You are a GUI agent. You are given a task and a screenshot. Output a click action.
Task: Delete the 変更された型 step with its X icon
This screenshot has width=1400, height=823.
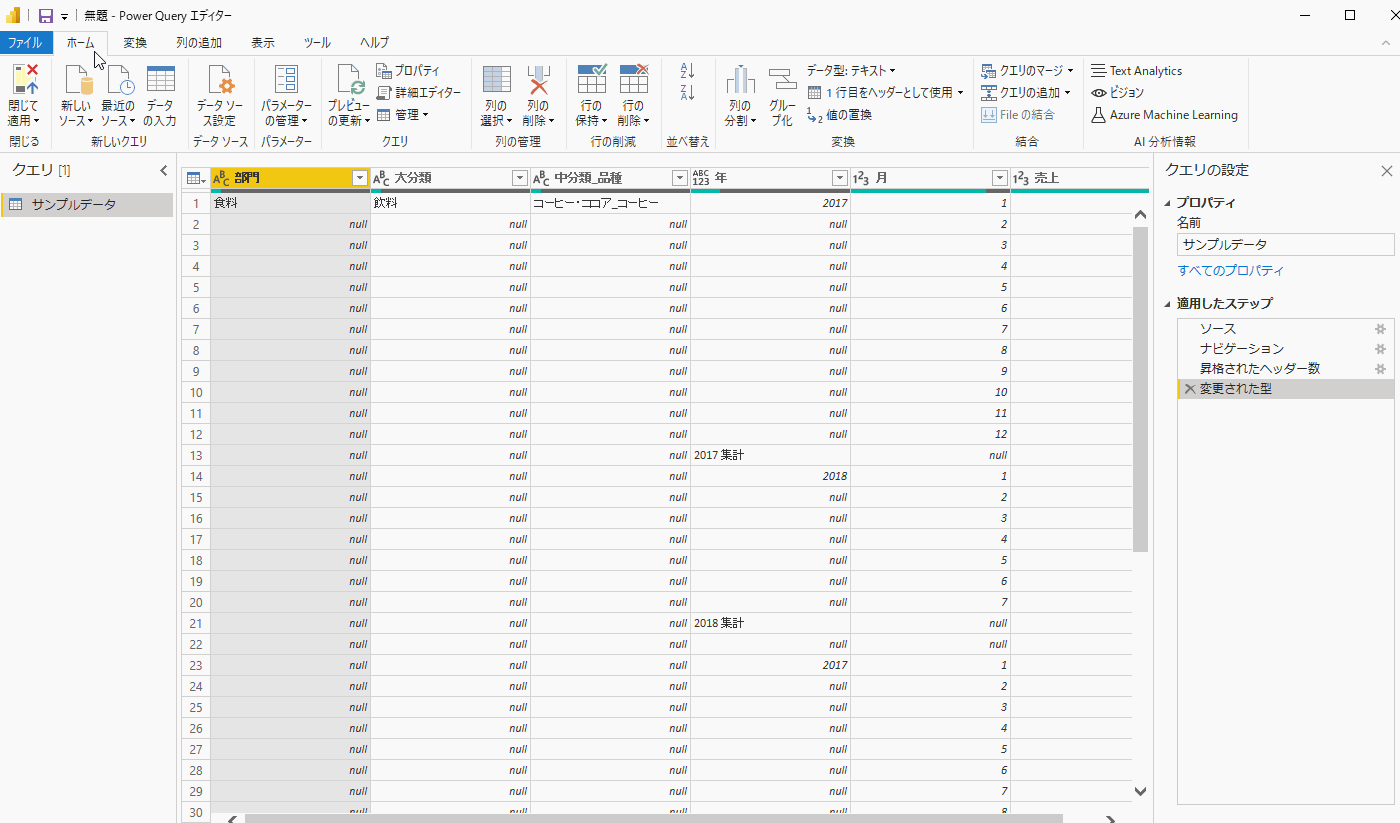[1189, 389]
